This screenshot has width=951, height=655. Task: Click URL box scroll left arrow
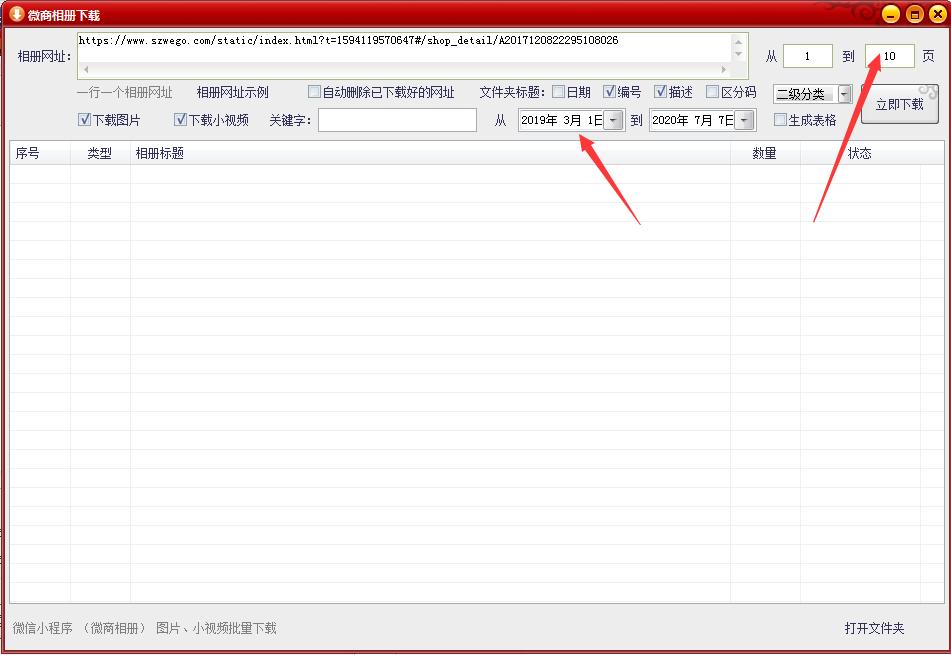click(86, 69)
